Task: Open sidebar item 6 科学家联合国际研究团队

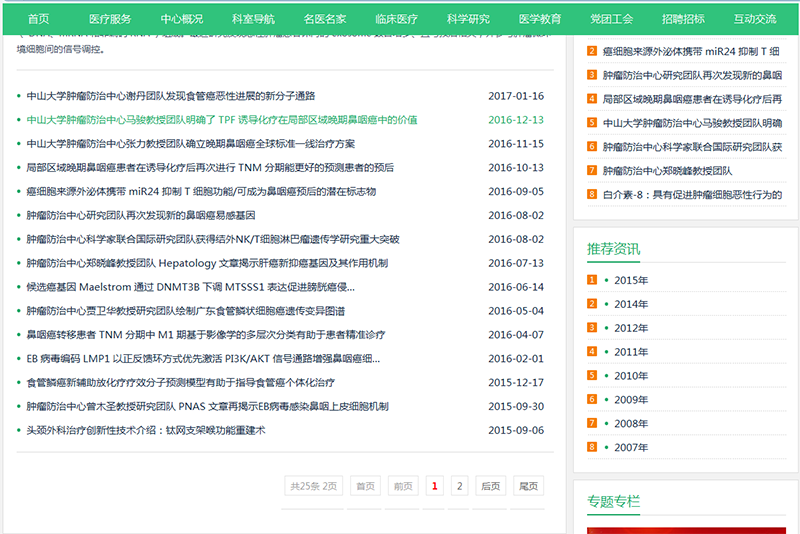Action: pyautogui.click(x=692, y=147)
